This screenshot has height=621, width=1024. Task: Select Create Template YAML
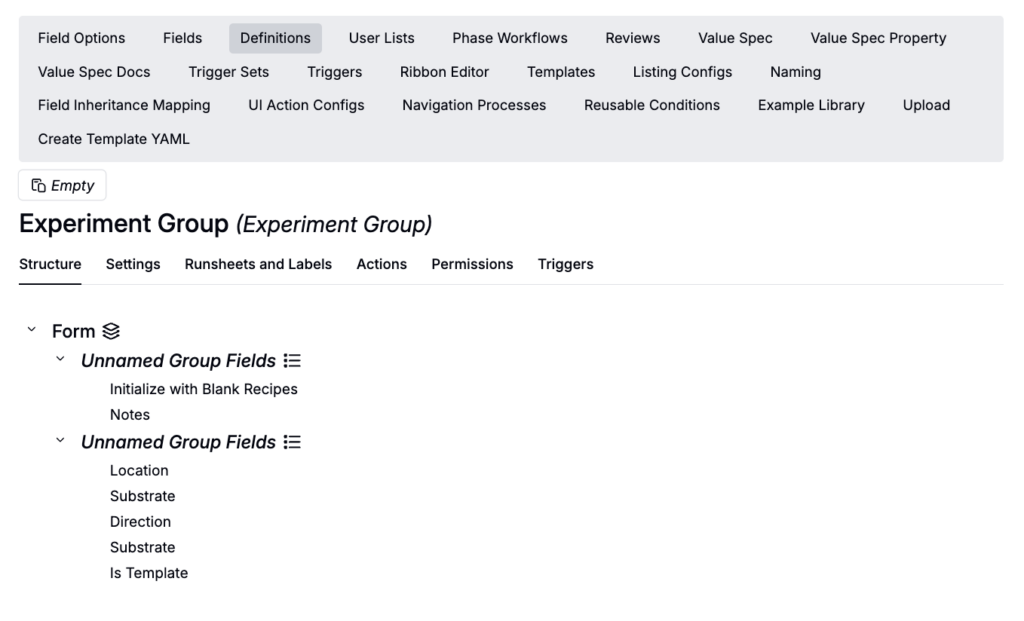114,139
